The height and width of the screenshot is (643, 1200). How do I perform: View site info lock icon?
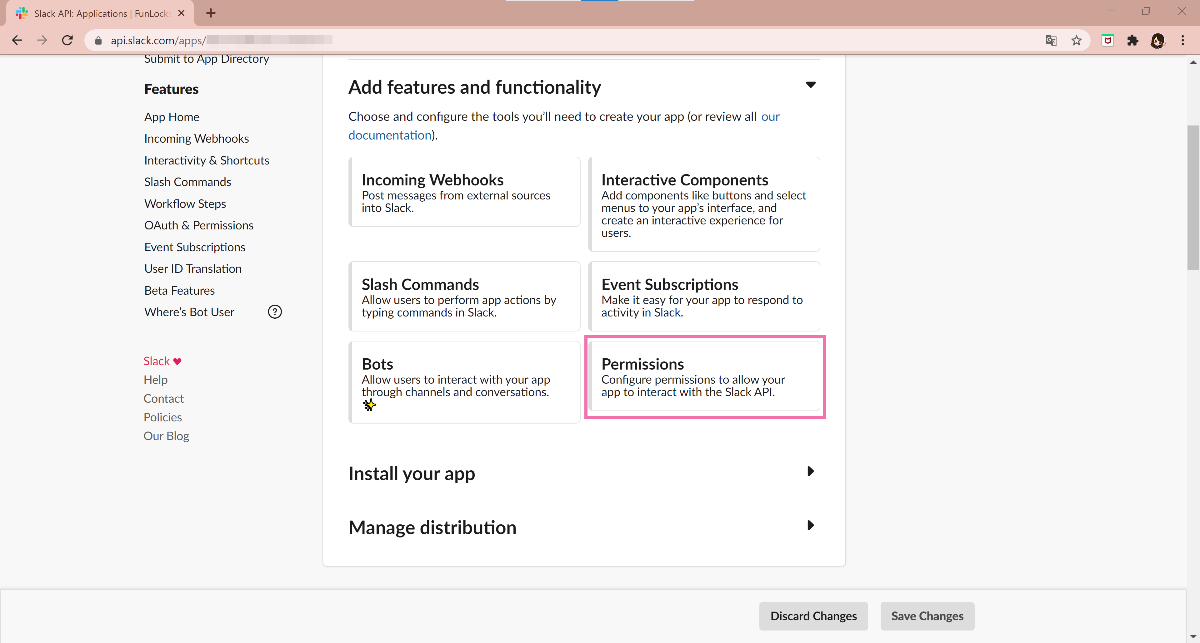point(97,41)
